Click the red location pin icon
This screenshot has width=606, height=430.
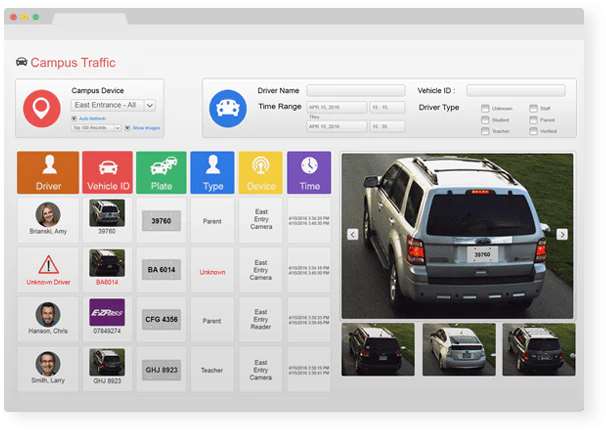[42, 109]
